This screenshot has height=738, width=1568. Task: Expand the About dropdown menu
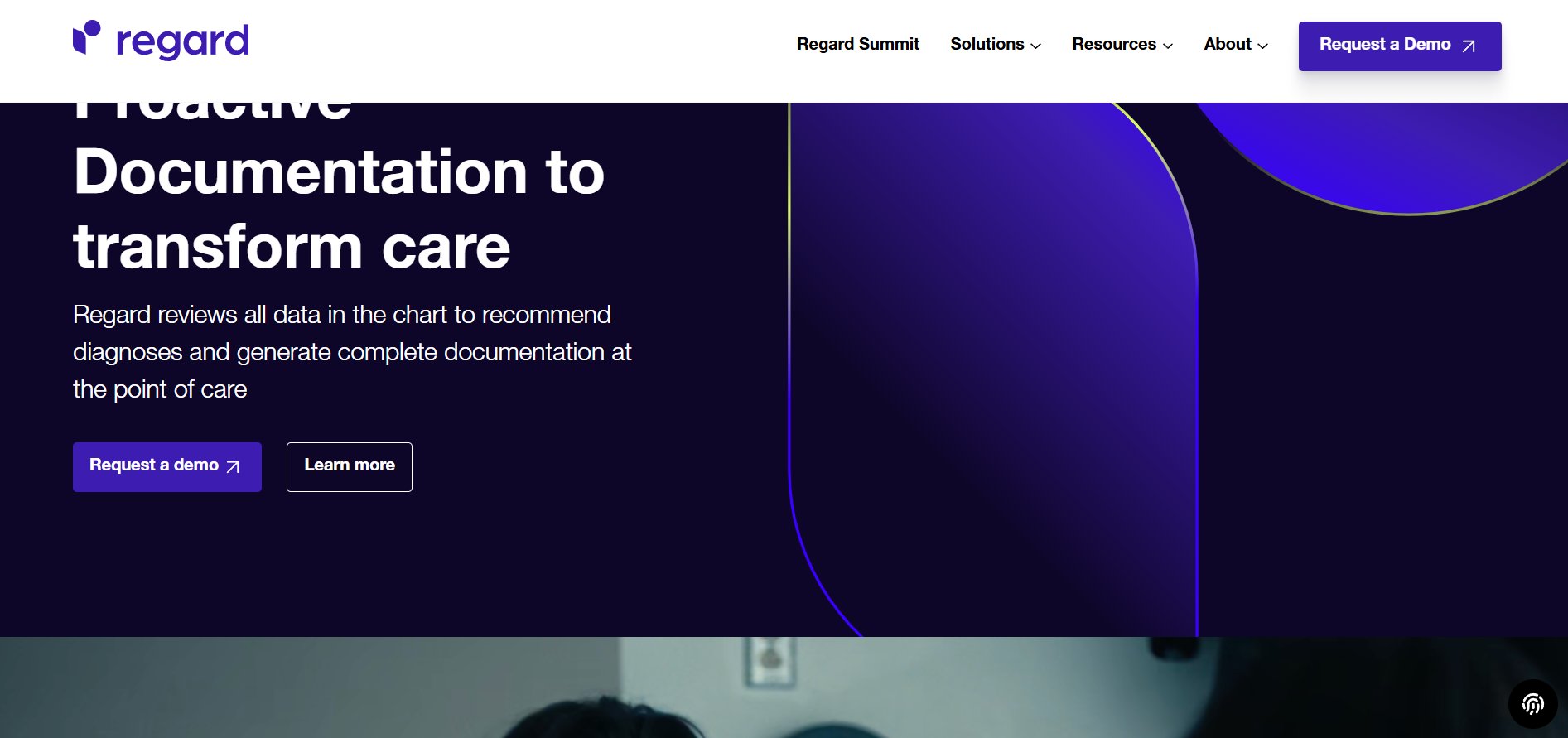tap(1236, 45)
